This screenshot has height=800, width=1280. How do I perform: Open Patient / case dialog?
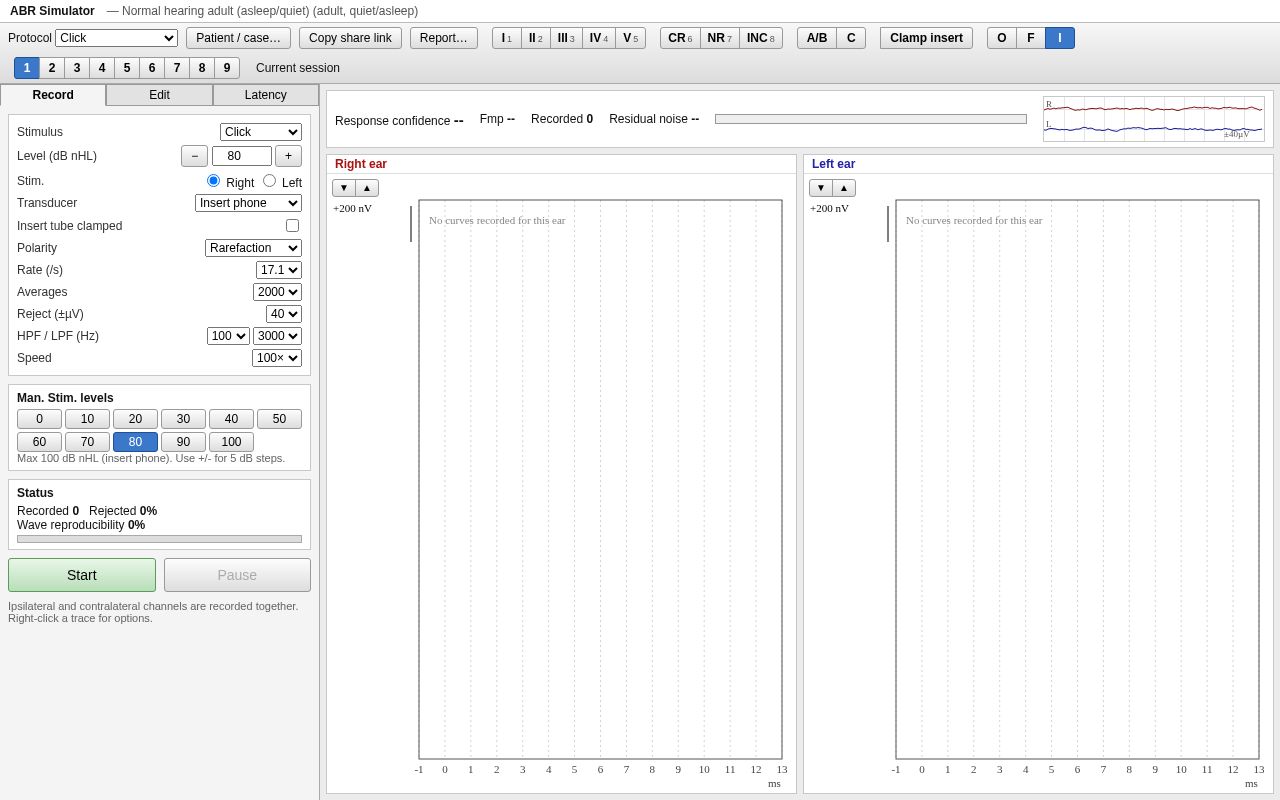point(238,38)
